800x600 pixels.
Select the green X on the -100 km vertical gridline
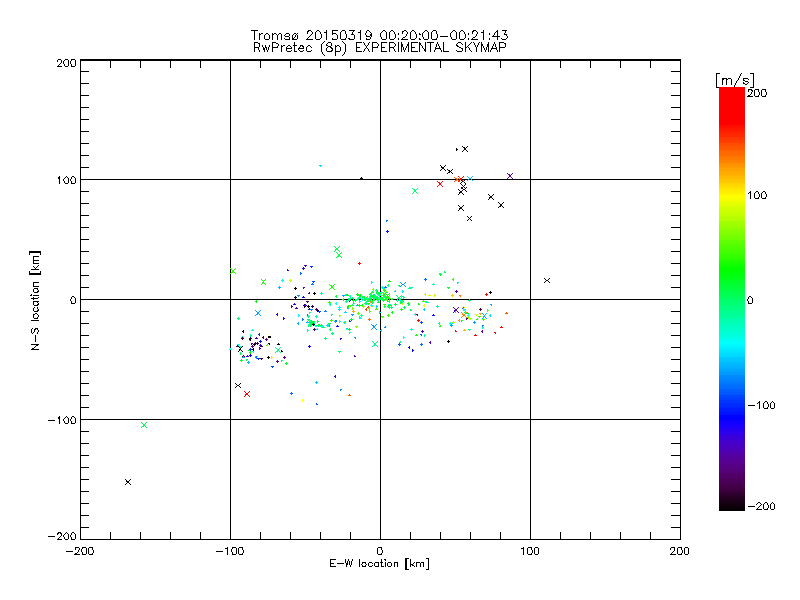pyautogui.click(x=233, y=271)
